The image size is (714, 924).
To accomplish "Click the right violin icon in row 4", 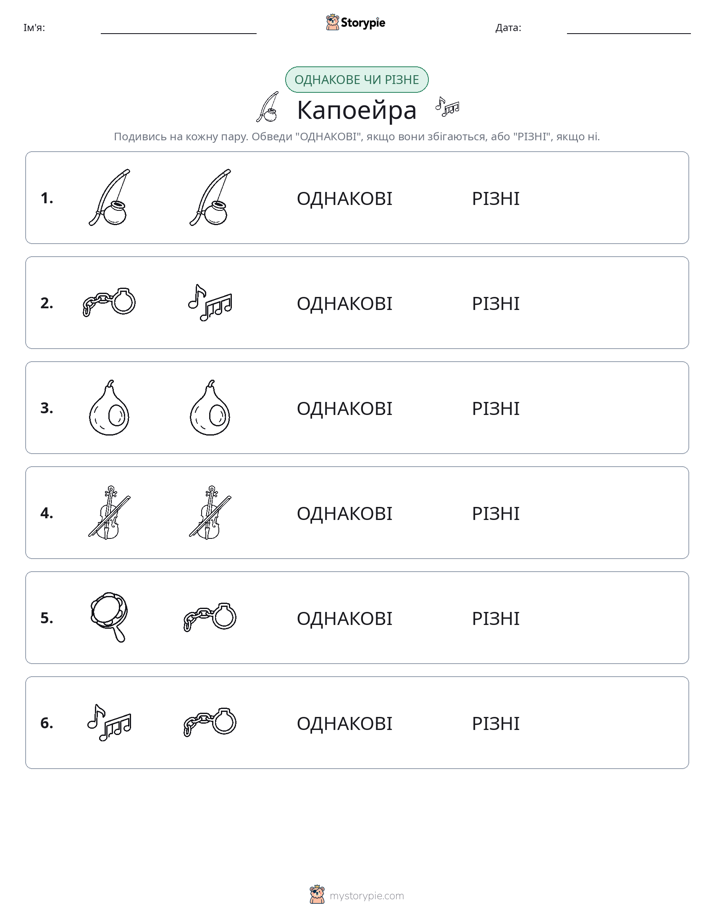I will coord(210,513).
